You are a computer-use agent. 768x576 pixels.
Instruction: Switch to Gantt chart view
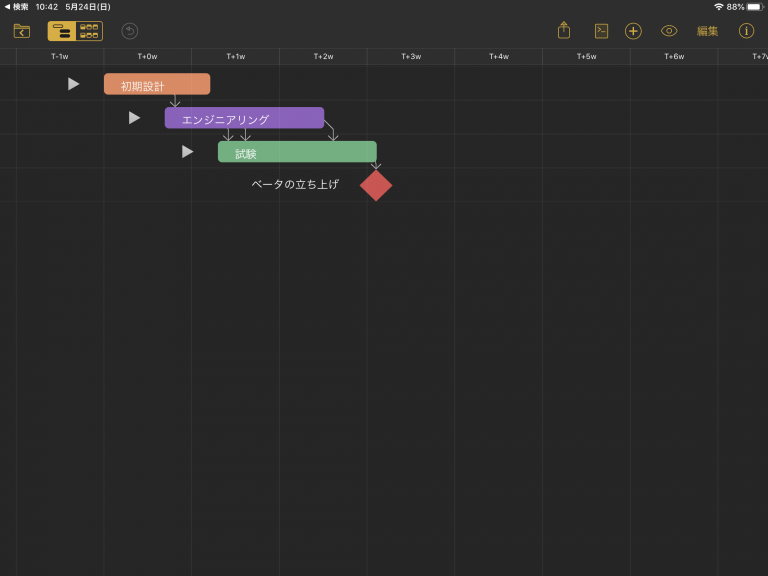click(62, 31)
